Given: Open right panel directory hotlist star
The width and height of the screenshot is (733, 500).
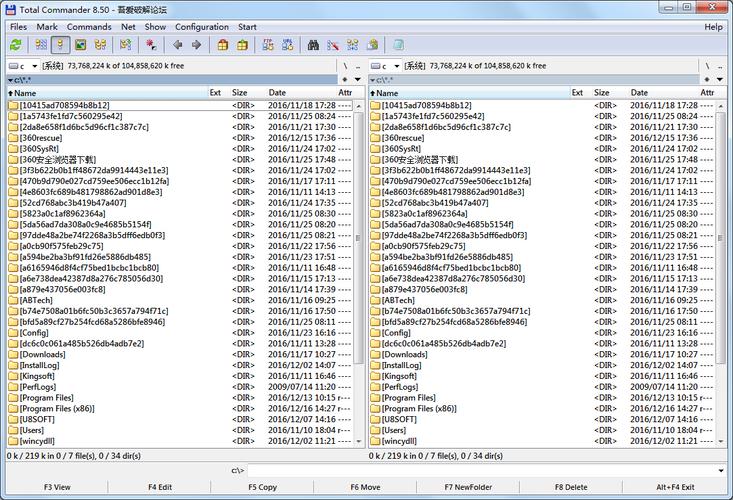Looking at the screenshot, I should [707, 79].
